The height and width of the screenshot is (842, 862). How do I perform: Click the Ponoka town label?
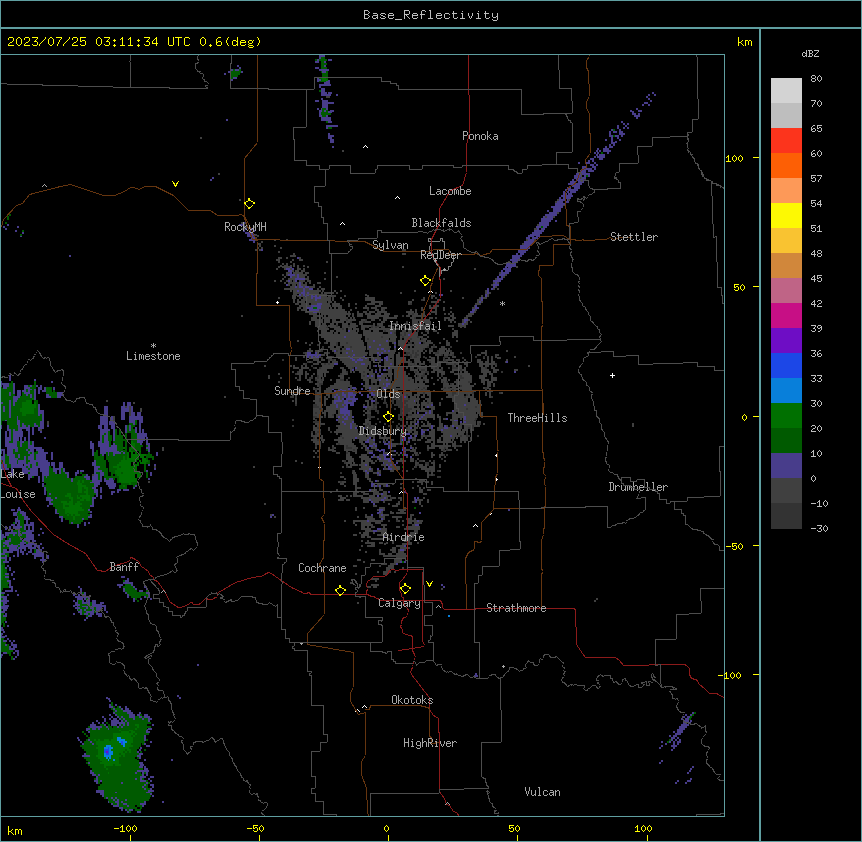pos(480,136)
